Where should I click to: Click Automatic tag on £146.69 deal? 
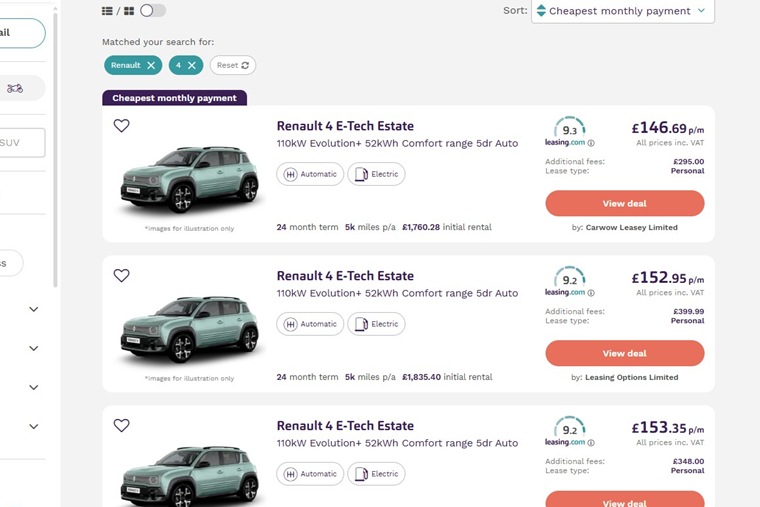click(310, 174)
